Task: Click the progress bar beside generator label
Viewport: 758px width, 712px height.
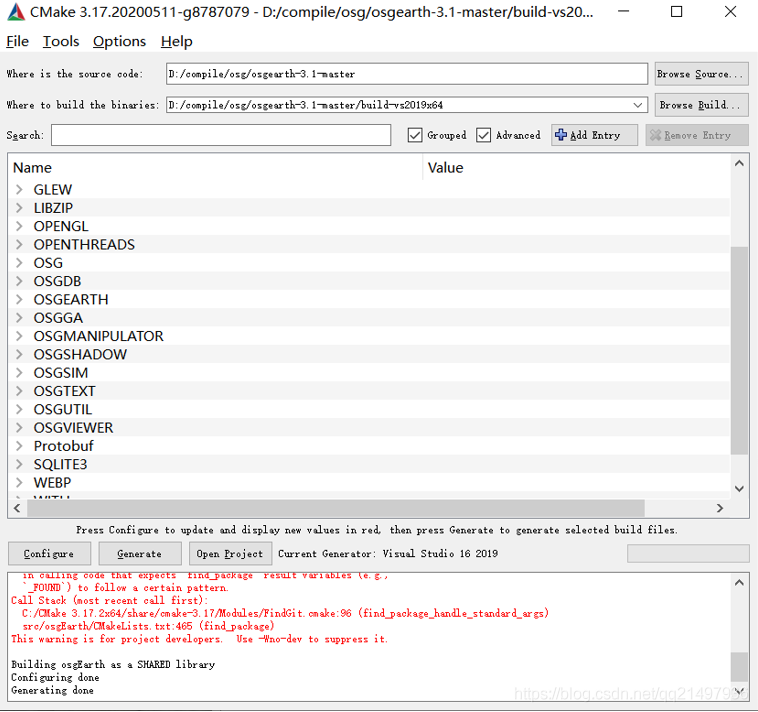Action: (x=688, y=553)
